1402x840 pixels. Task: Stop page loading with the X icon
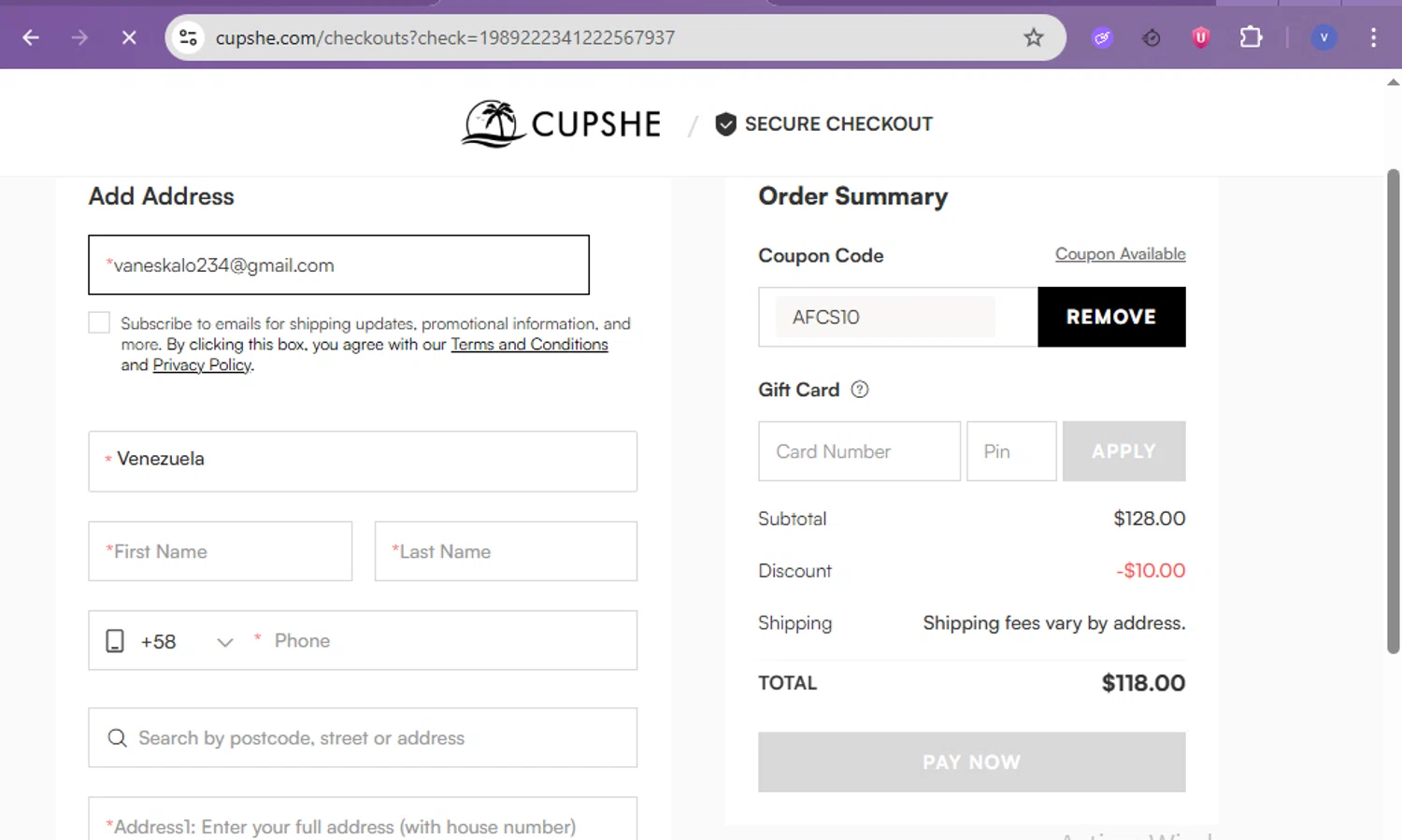click(x=129, y=37)
